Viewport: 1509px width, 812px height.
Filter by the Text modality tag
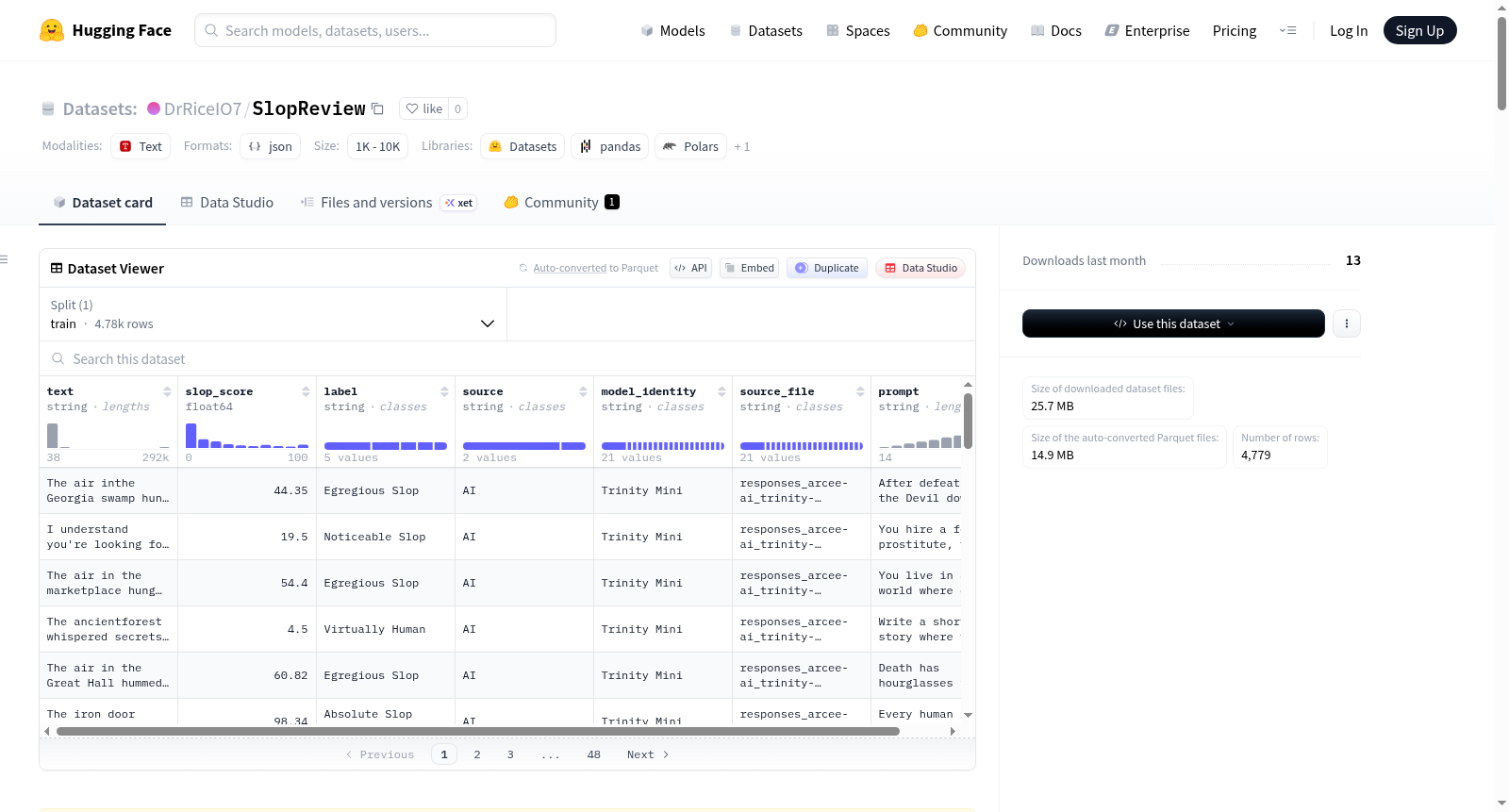pyautogui.click(x=141, y=146)
